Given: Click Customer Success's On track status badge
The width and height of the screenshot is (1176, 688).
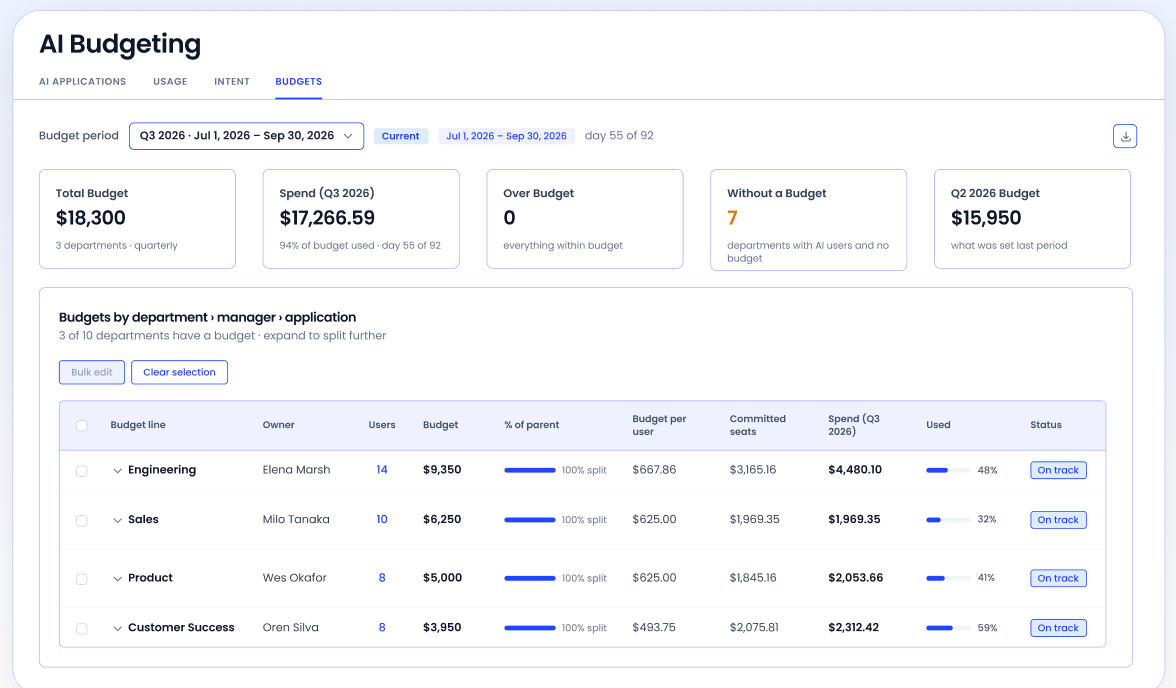Looking at the screenshot, I should tap(1058, 628).
